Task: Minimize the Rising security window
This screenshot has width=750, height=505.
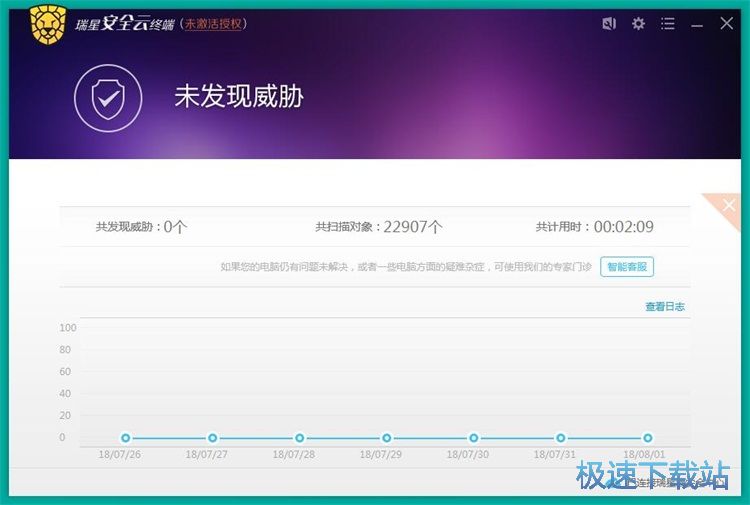Action: [697, 23]
